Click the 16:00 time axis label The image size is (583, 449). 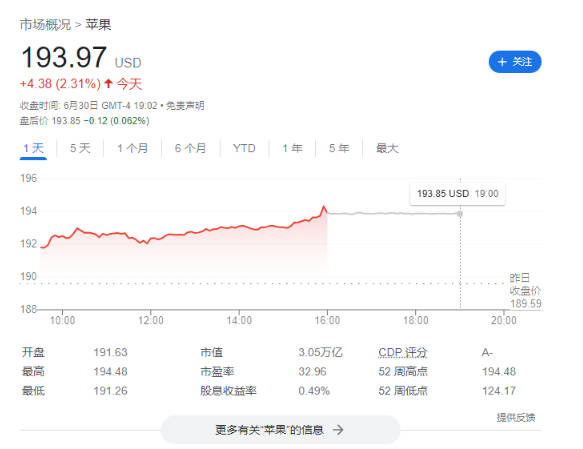[x=327, y=320]
